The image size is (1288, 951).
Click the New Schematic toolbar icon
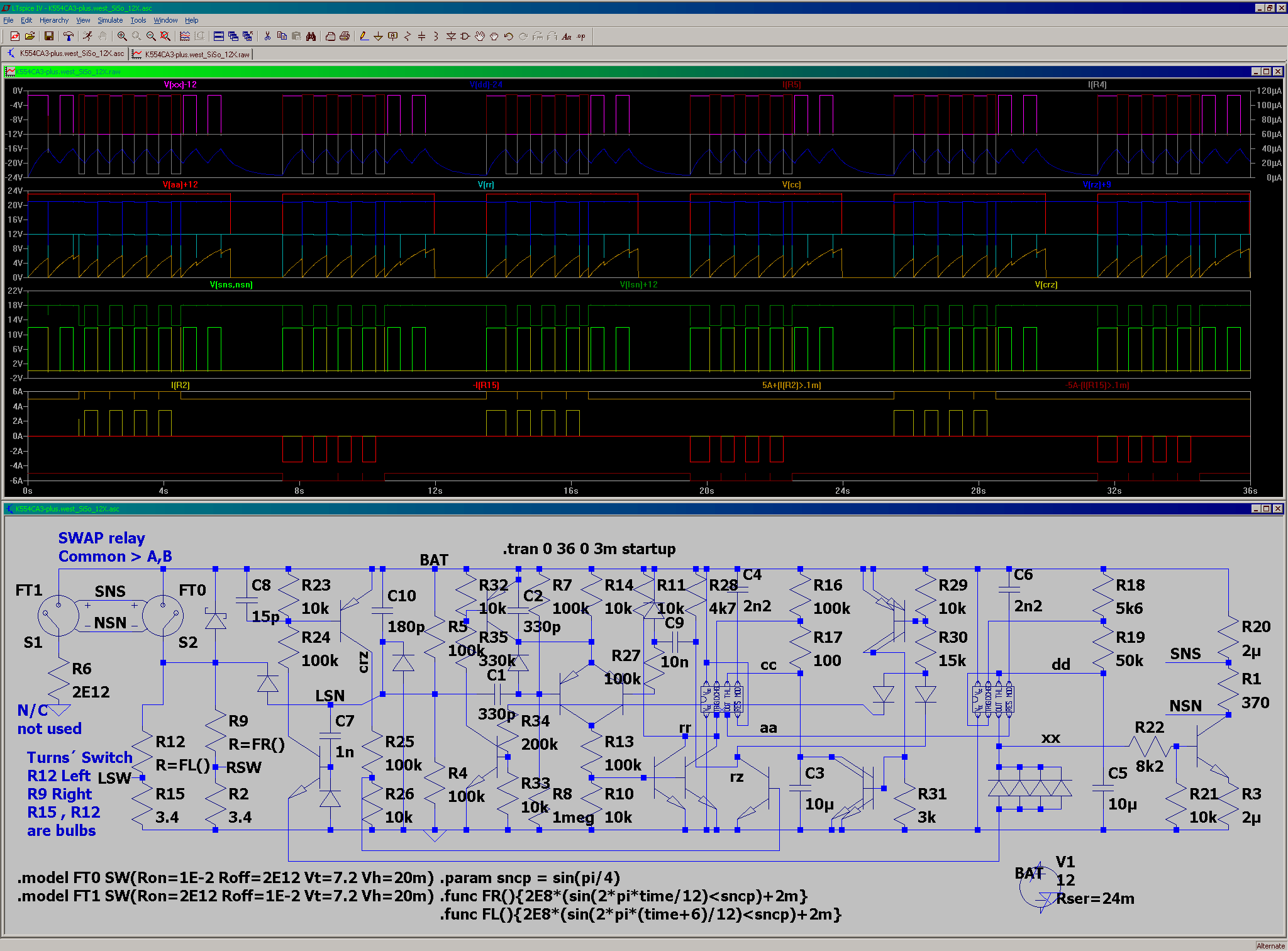(x=15, y=36)
